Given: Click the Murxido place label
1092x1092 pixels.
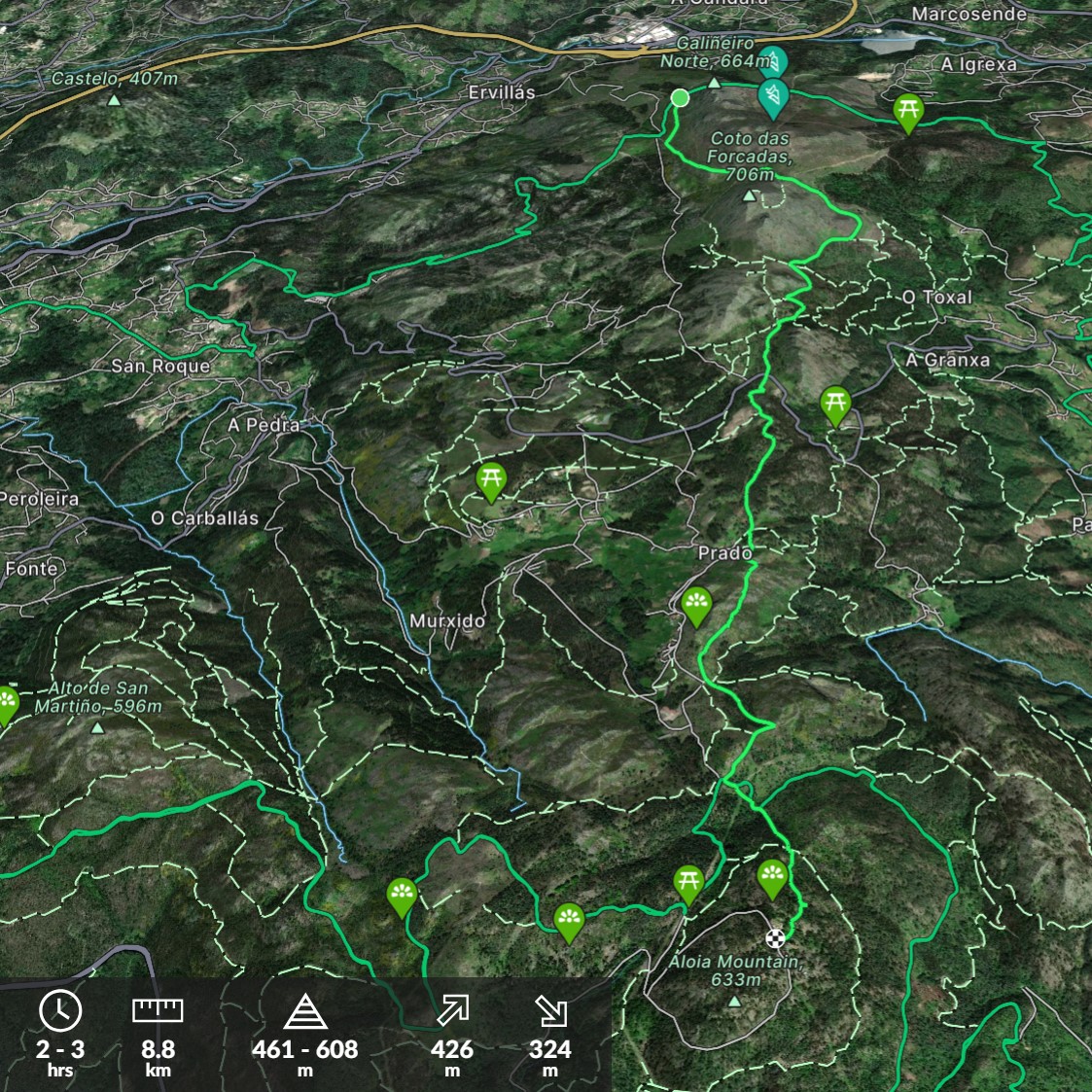Looking at the screenshot, I should 447,620.
